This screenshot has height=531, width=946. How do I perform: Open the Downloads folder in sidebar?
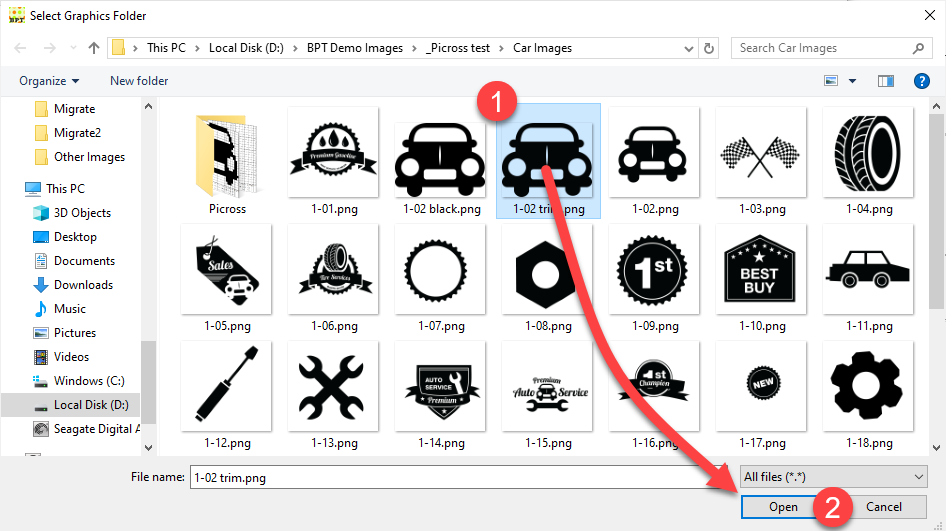pos(83,285)
